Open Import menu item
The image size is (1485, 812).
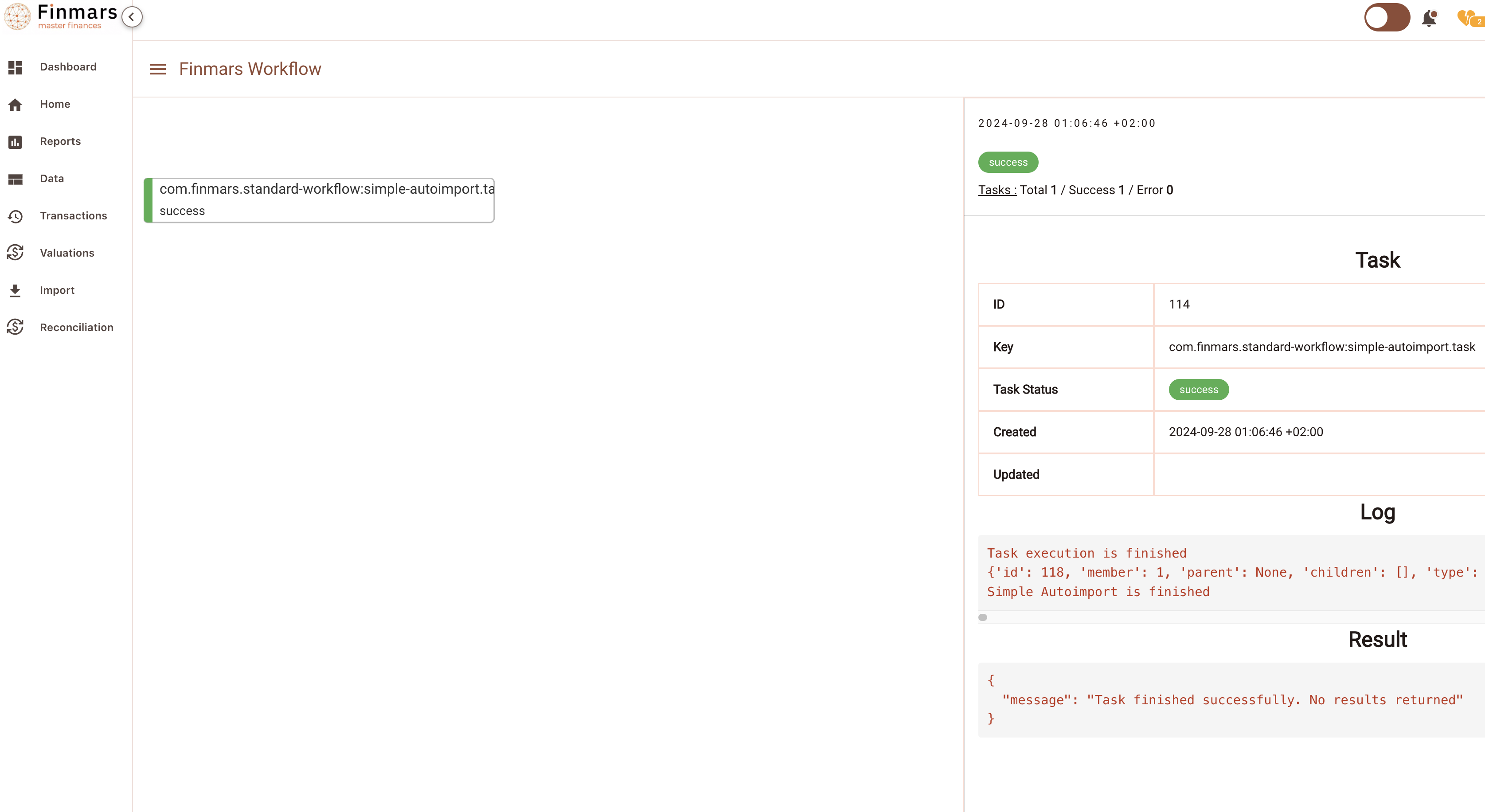click(57, 290)
